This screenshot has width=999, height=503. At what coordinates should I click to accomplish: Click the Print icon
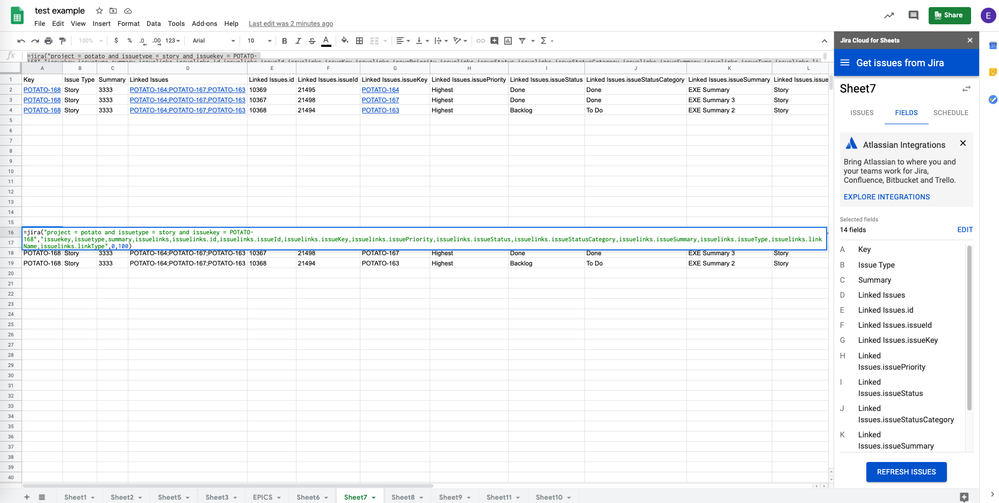click(x=48, y=41)
